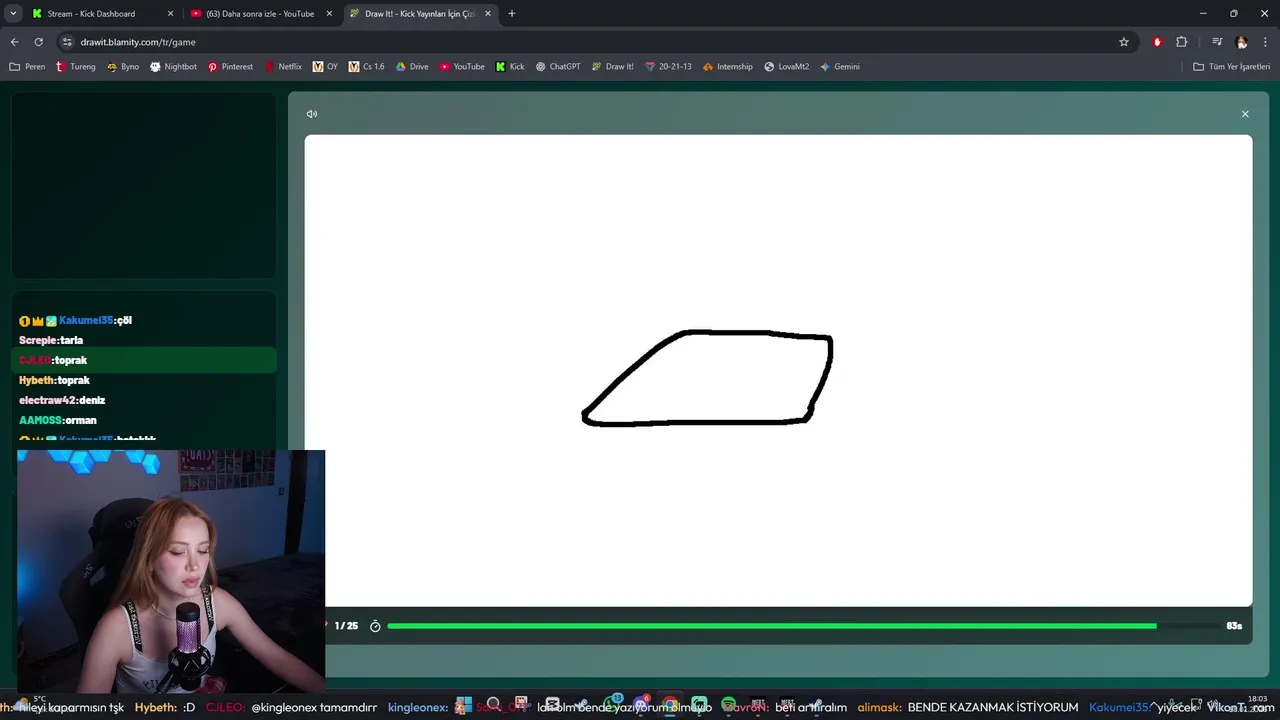The width and height of the screenshot is (1280, 720).
Task: Open a new tab with plus button
Action: click(512, 14)
